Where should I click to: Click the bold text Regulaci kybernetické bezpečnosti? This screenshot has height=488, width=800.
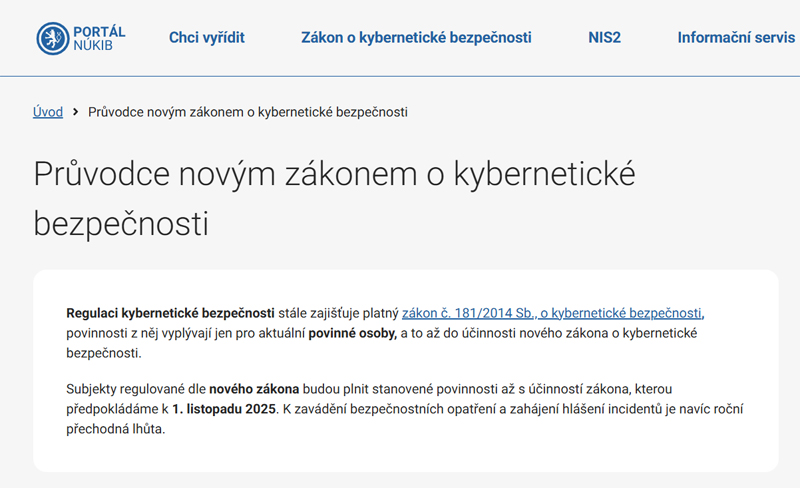tap(170, 313)
